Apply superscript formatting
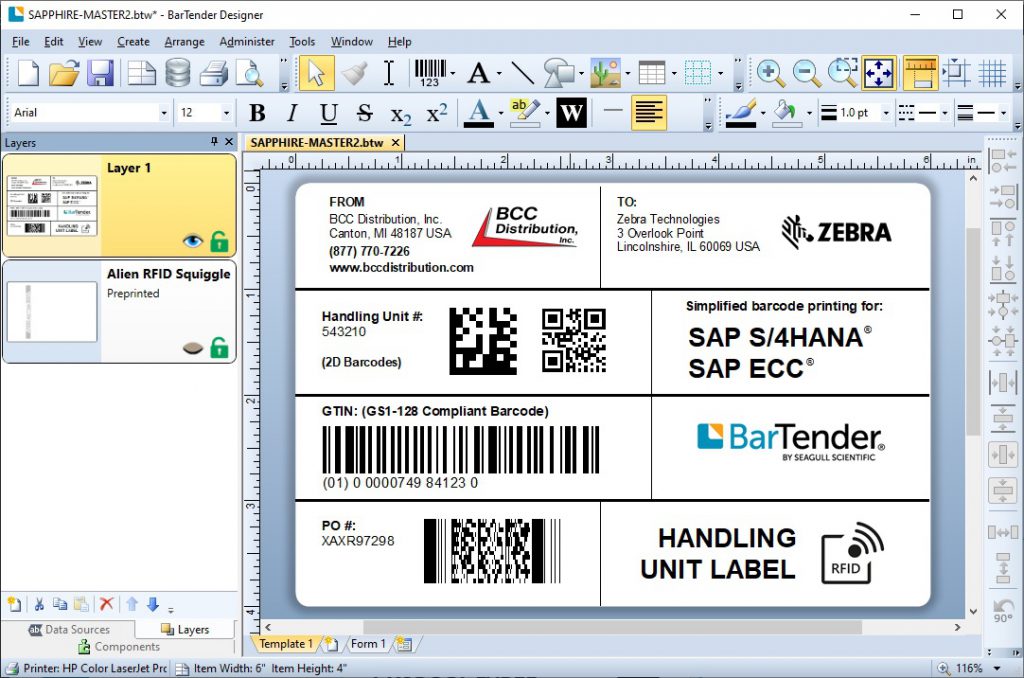 [x=437, y=112]
